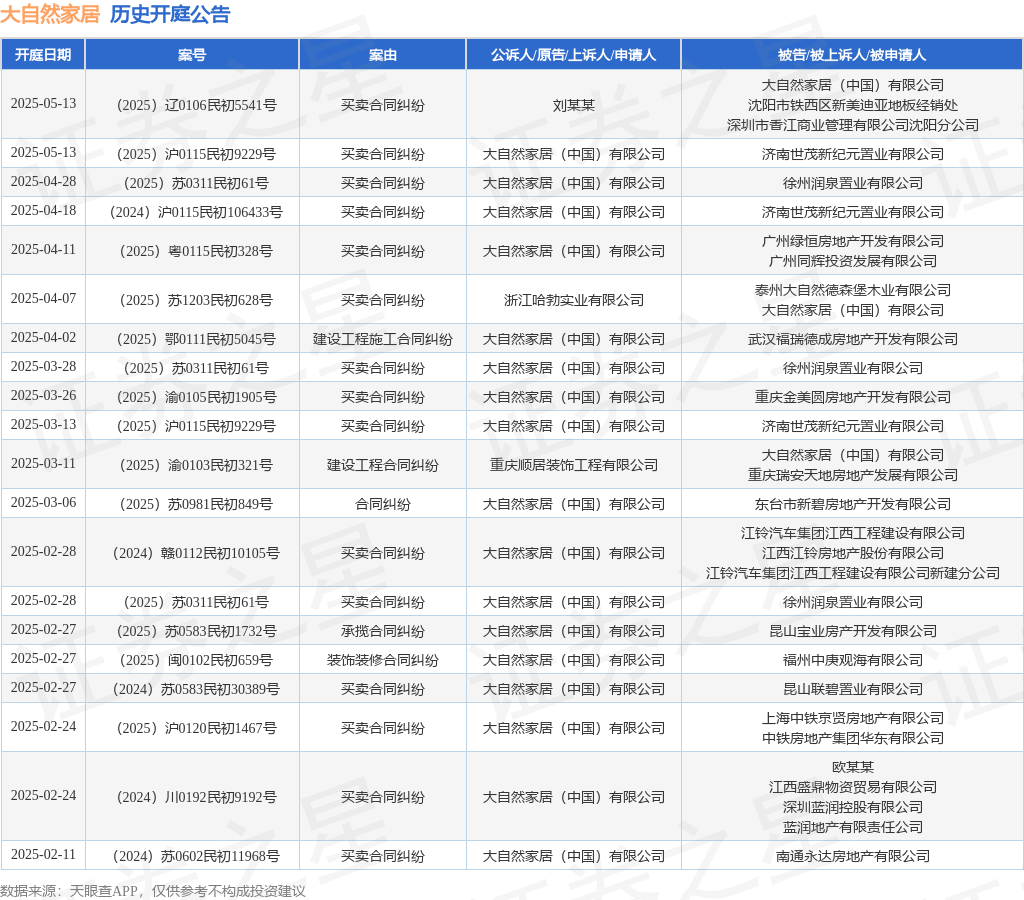Click date 2025-02-11

[x=43, y=854]
